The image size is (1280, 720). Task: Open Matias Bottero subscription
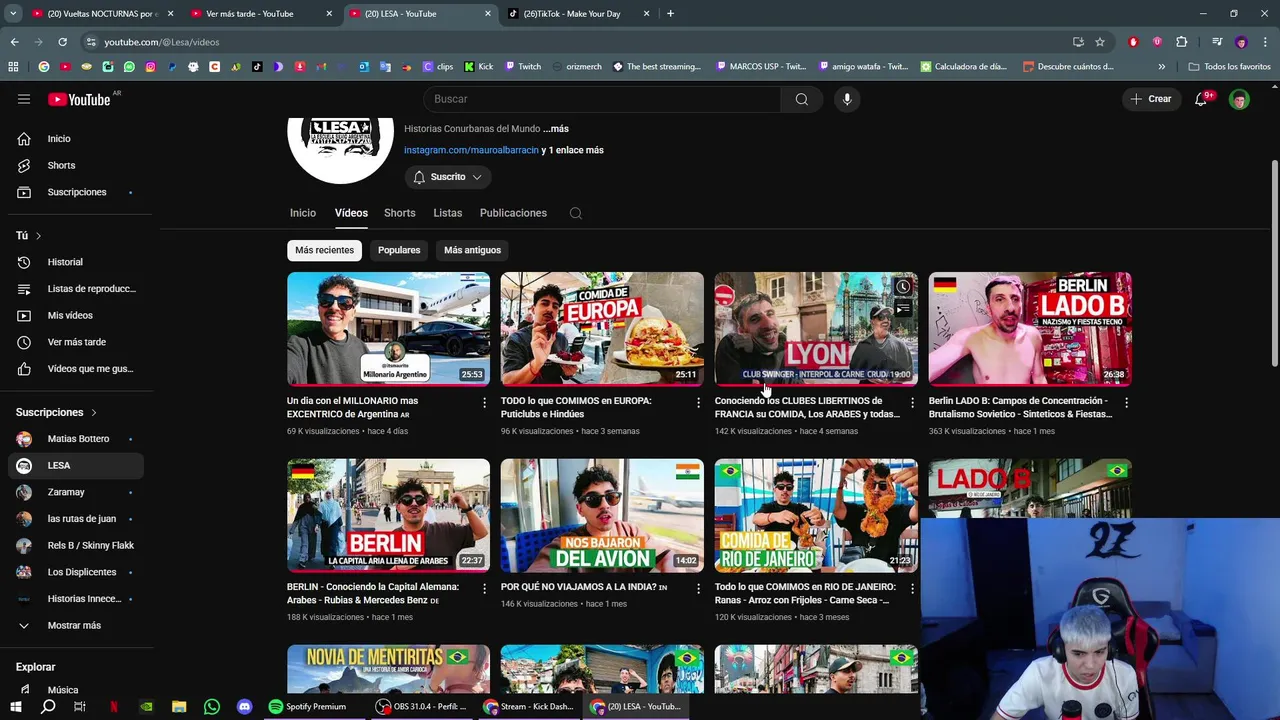pyautogui.click(x=76, y=439)
